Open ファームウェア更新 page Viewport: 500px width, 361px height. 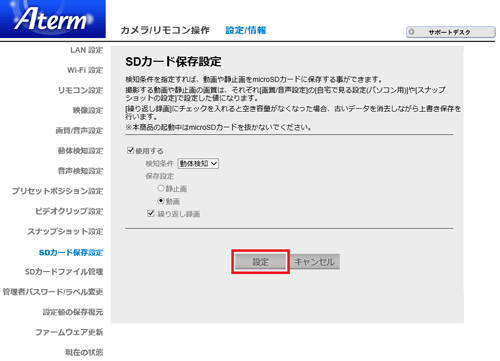(x=69, y=332)
